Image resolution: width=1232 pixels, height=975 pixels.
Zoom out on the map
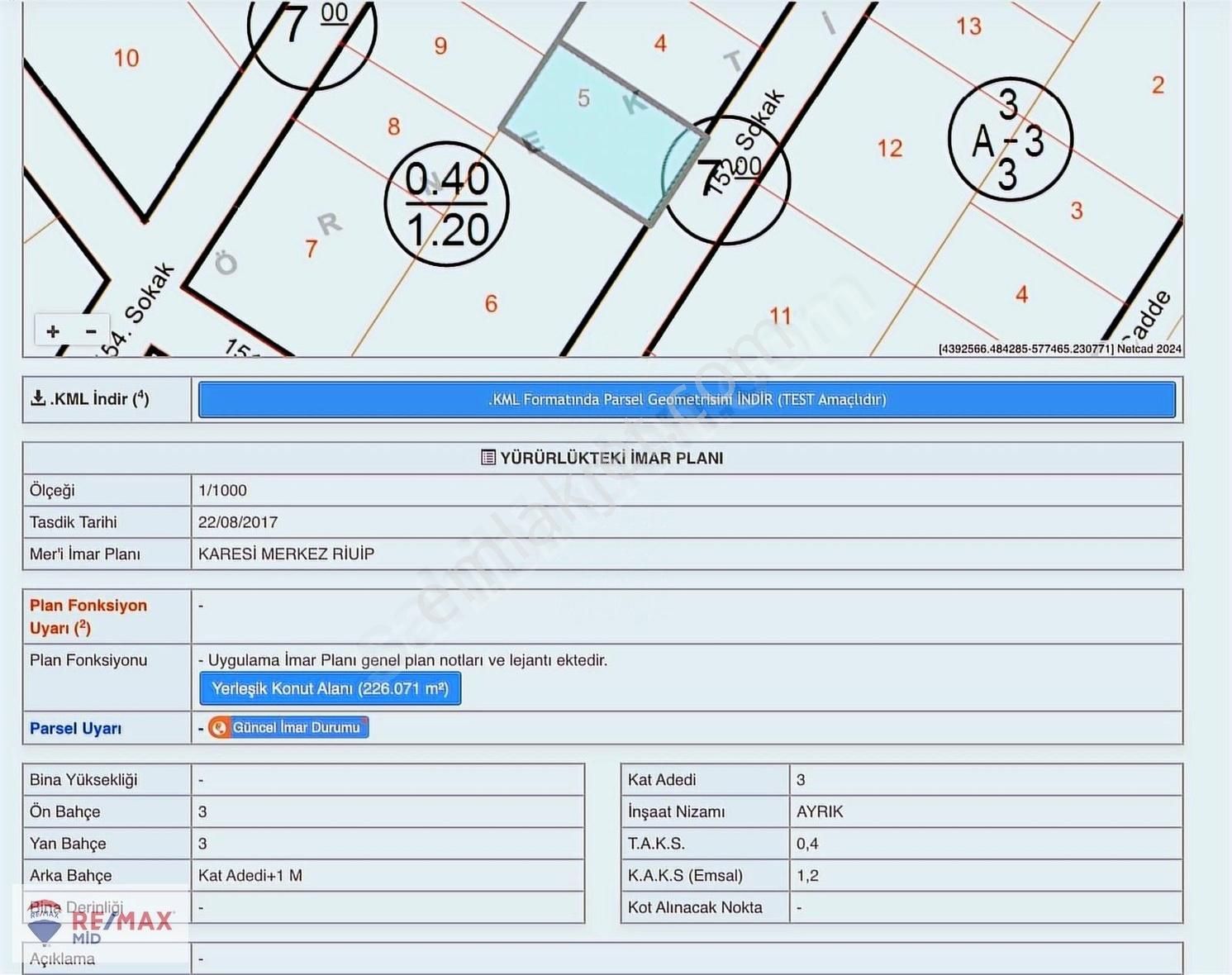91,331
